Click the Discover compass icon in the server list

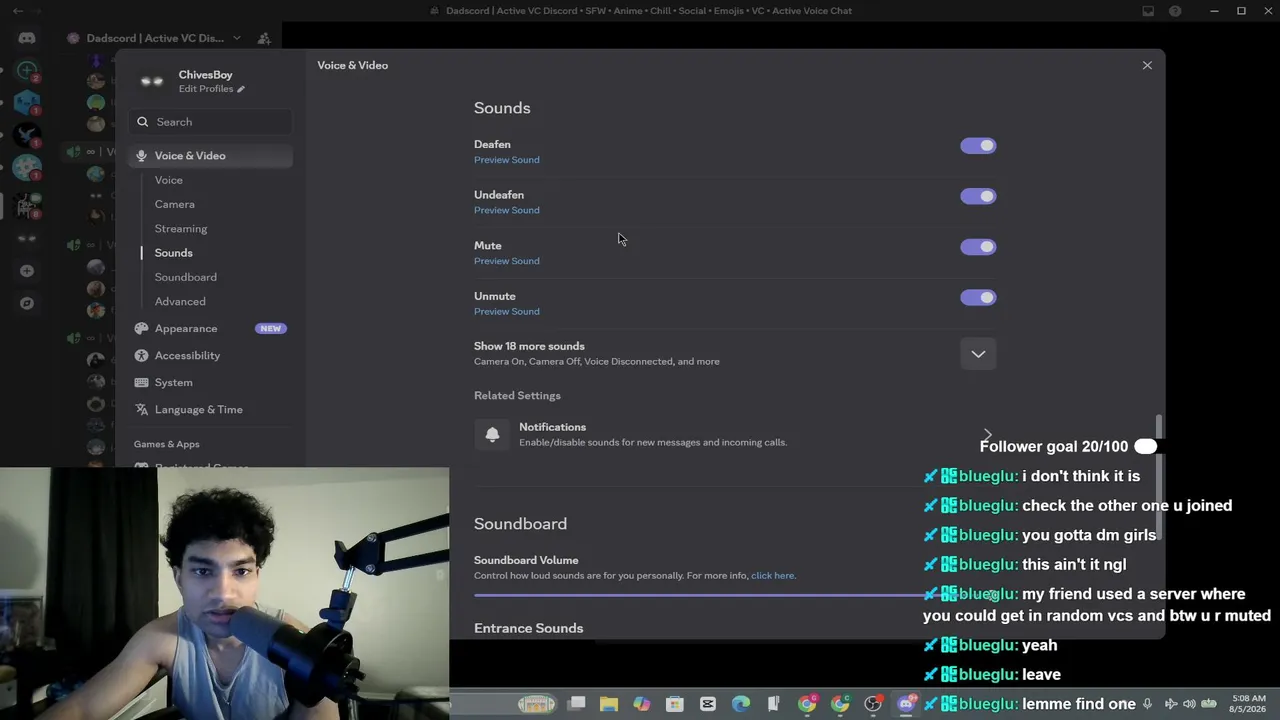pyautogui.click(x=27, y=303)
